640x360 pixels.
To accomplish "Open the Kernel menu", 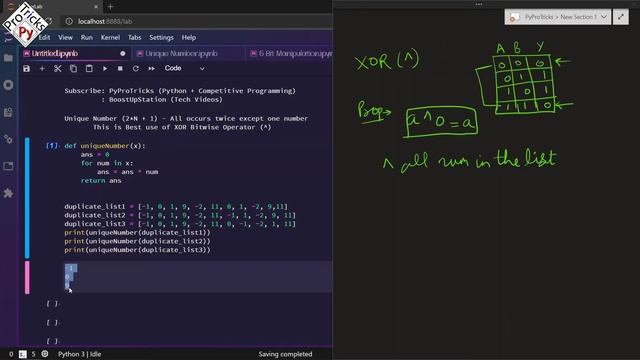I will 110,38.
